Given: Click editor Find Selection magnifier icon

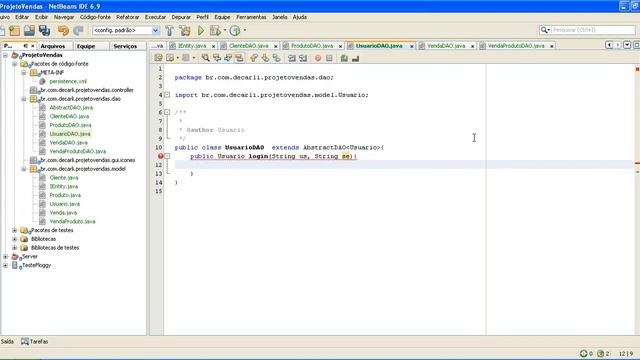Looking at the screenshot, I should [x=205, y=58].
